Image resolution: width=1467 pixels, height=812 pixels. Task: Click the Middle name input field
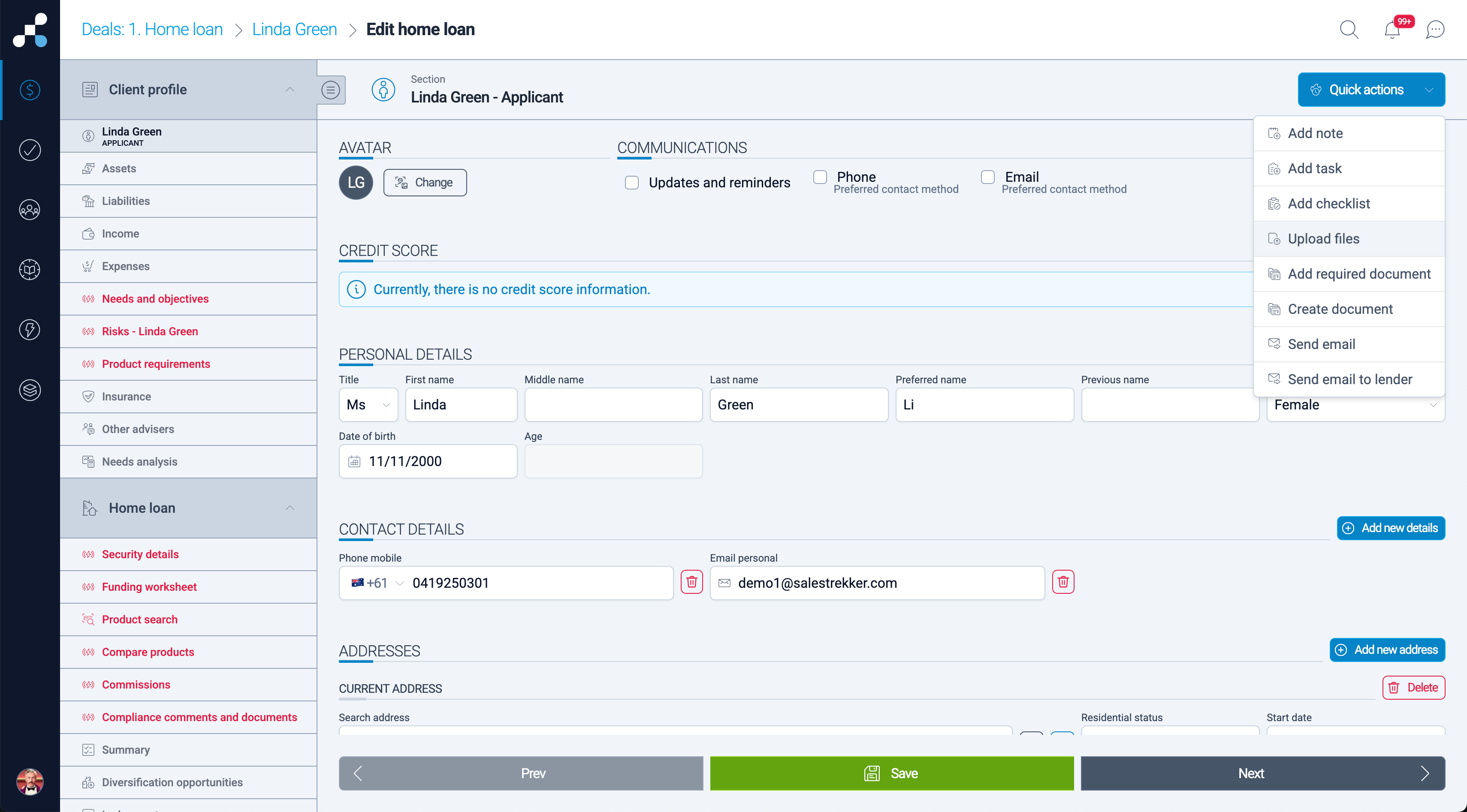coord(613,405)
